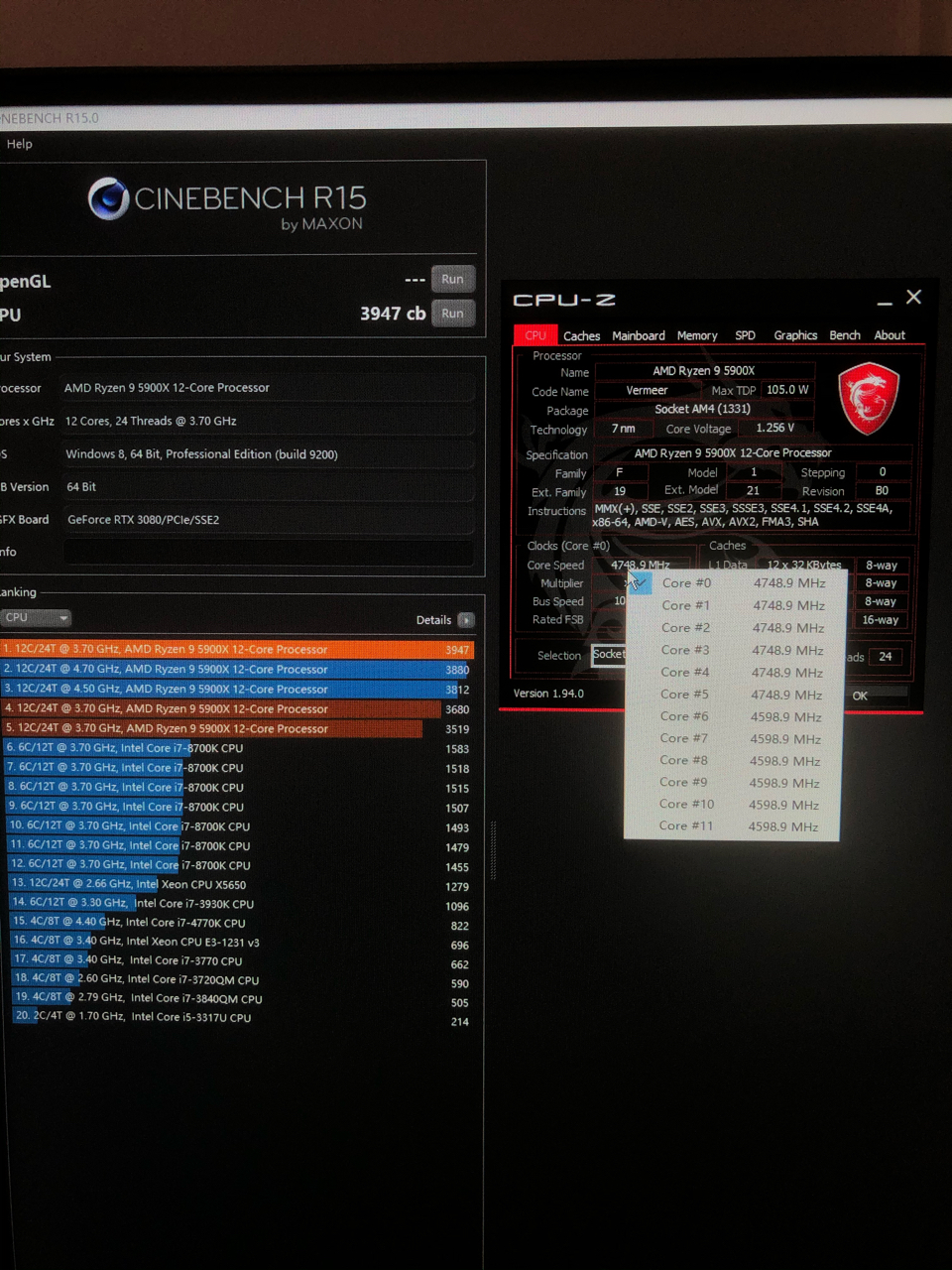
Task: Open the Help menu in Cinebench
Action: (x=18, y=144)
